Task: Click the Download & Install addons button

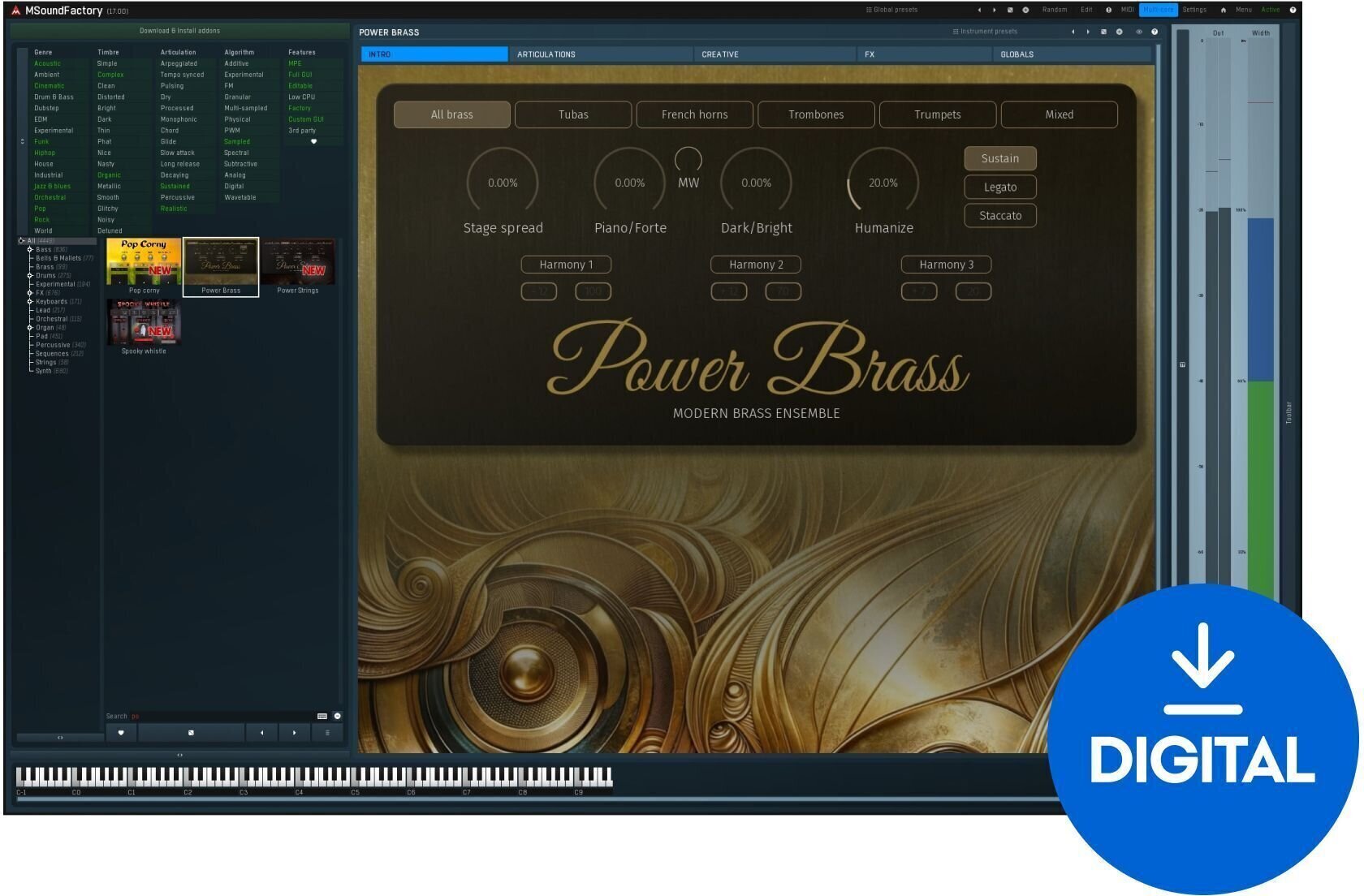Action: (x=180, y=30)
